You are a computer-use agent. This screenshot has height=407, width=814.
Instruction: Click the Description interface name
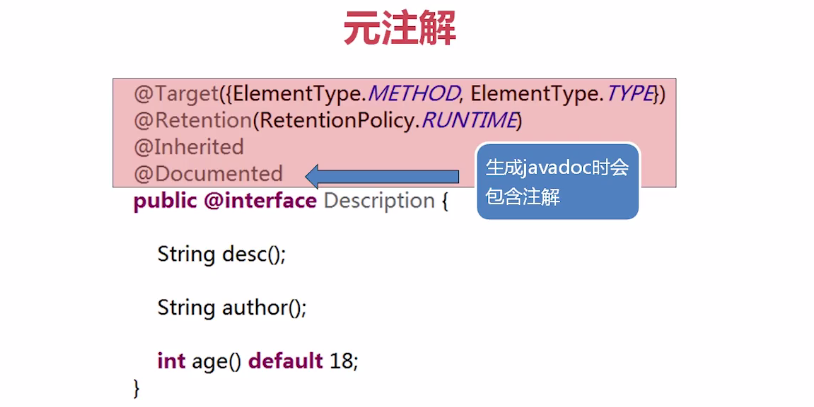[x=379, y=201]
